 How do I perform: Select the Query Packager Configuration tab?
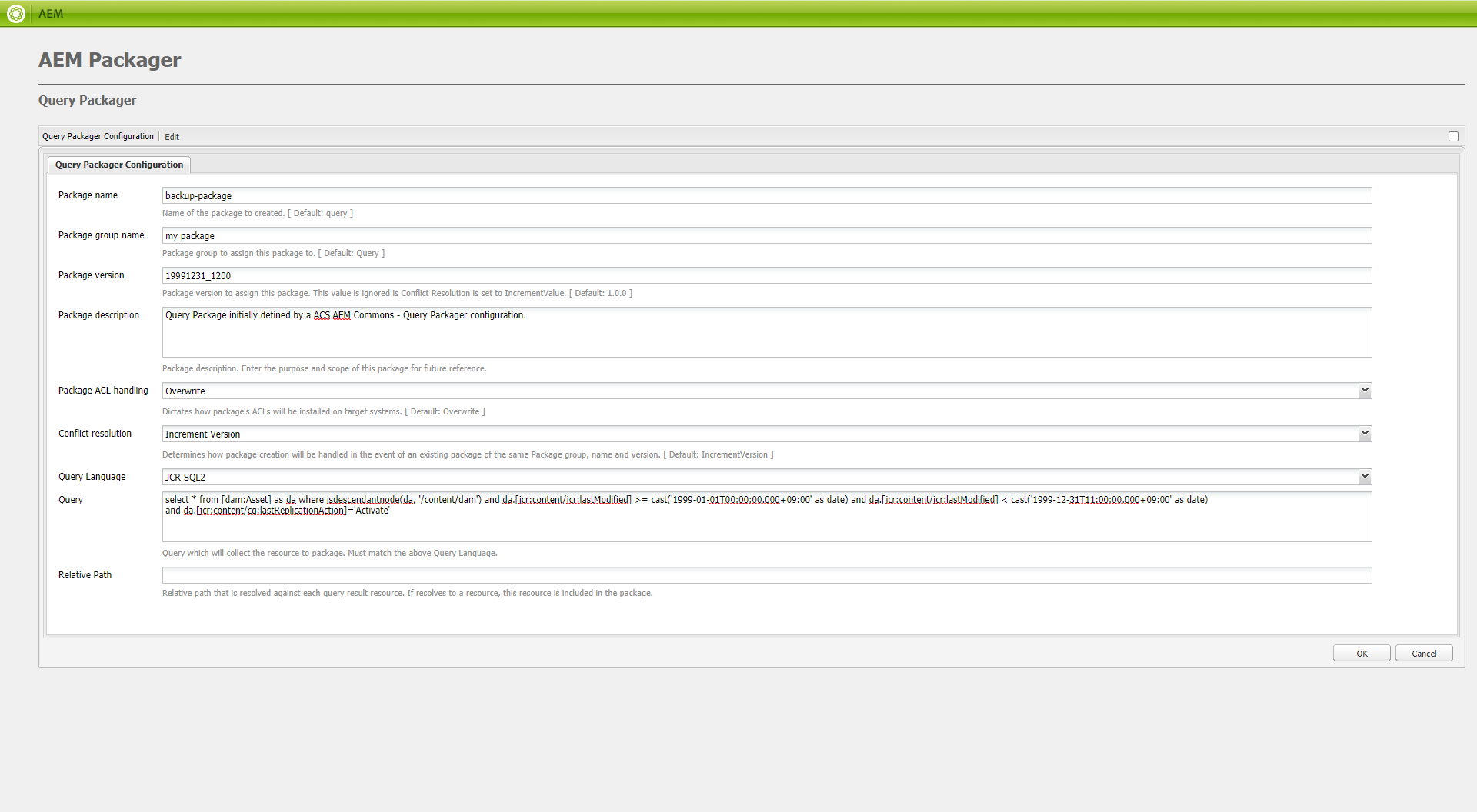click(119, 165)
